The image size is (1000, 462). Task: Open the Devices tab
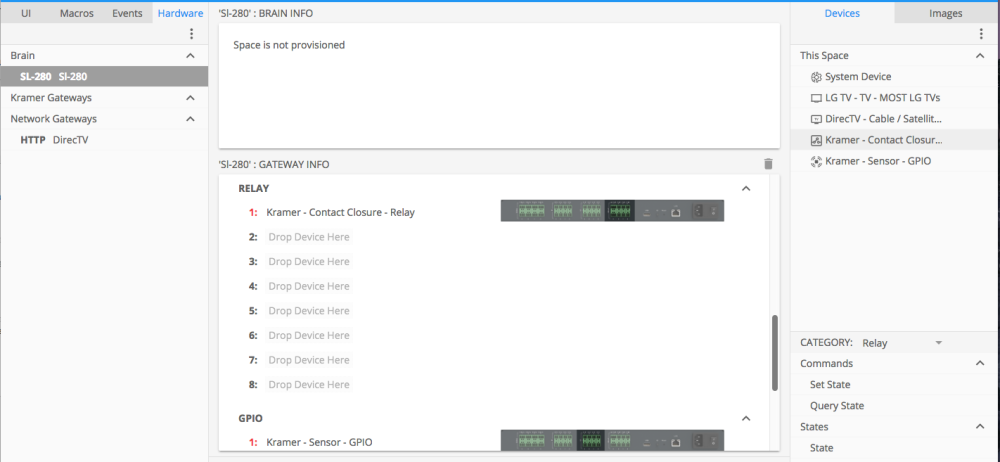click(x=842, y=13)
